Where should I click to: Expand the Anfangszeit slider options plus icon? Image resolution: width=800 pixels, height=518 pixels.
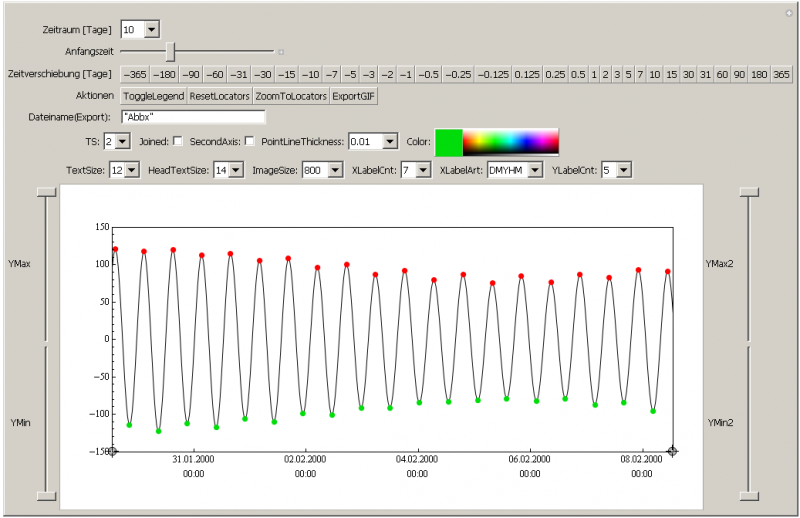[x=281, y=52]
